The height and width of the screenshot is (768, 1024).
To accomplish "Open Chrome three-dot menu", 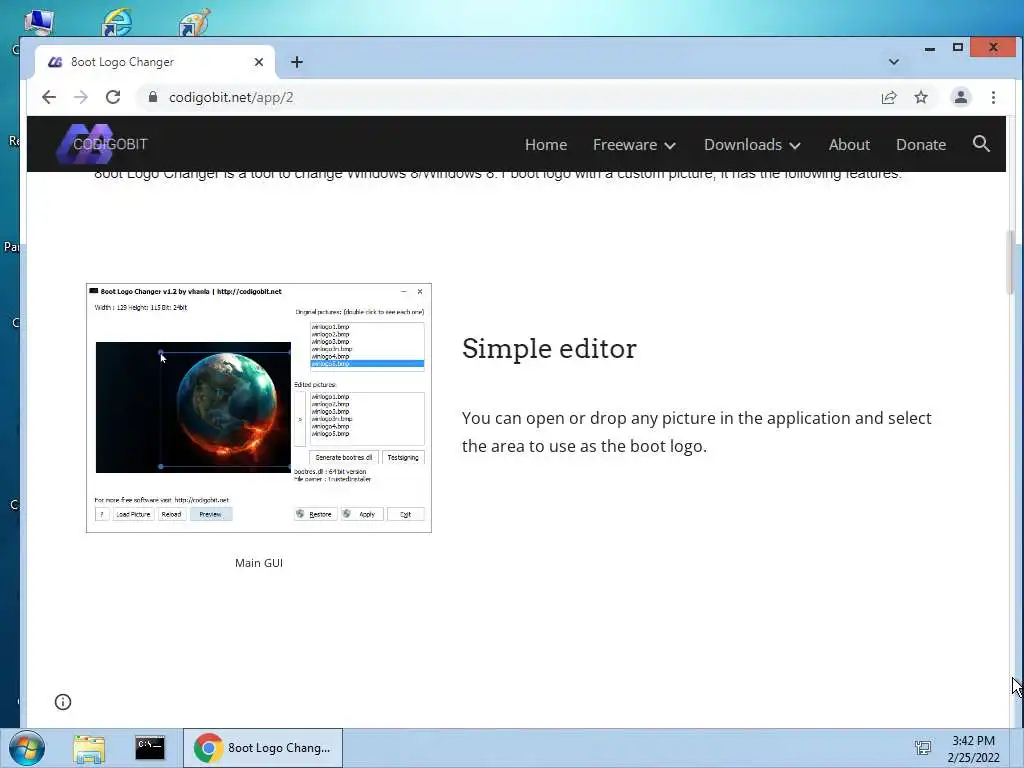I will [x=993, y=97].
